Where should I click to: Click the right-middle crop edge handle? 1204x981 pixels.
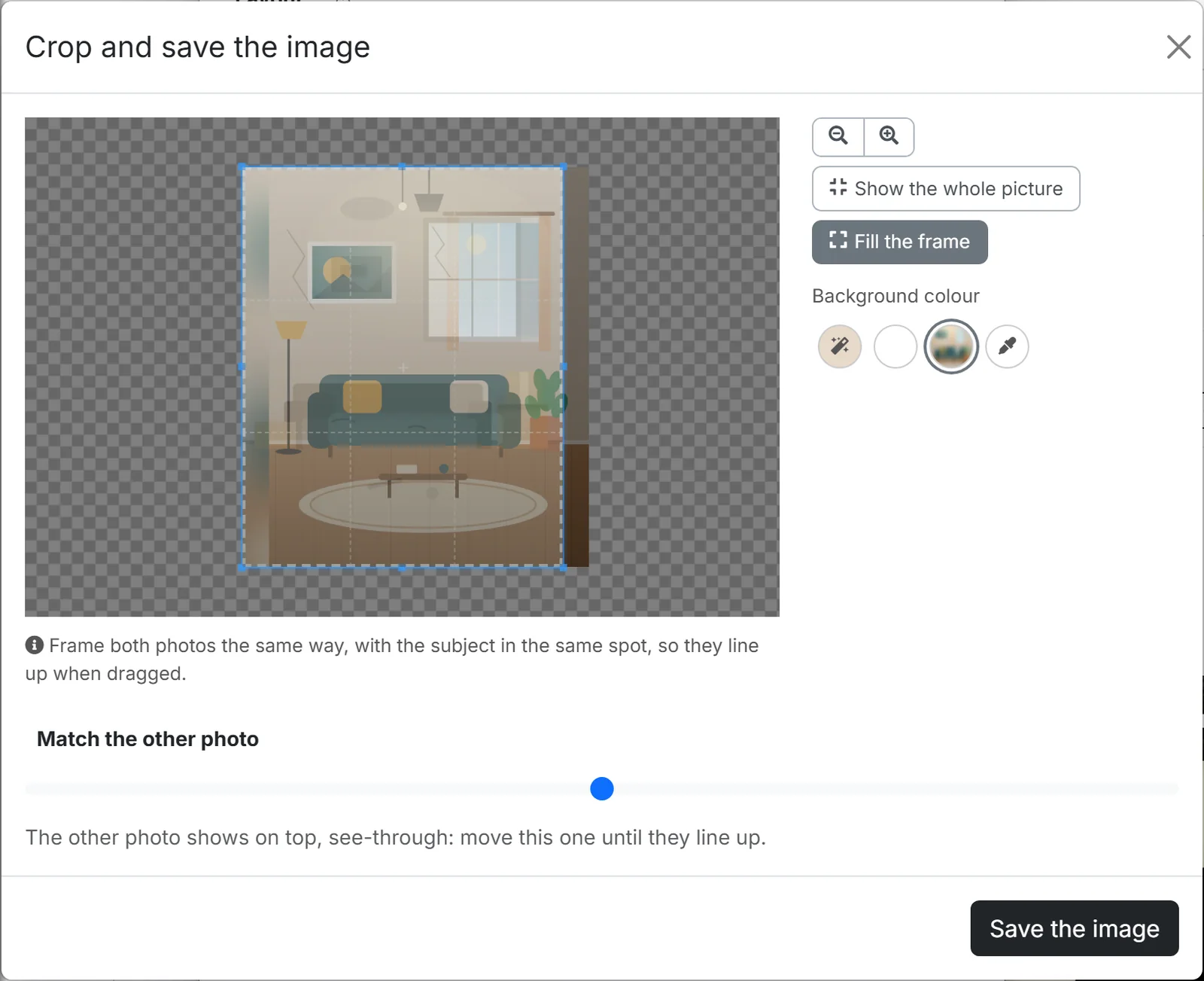pyautogui.click(x=564, y=367)
